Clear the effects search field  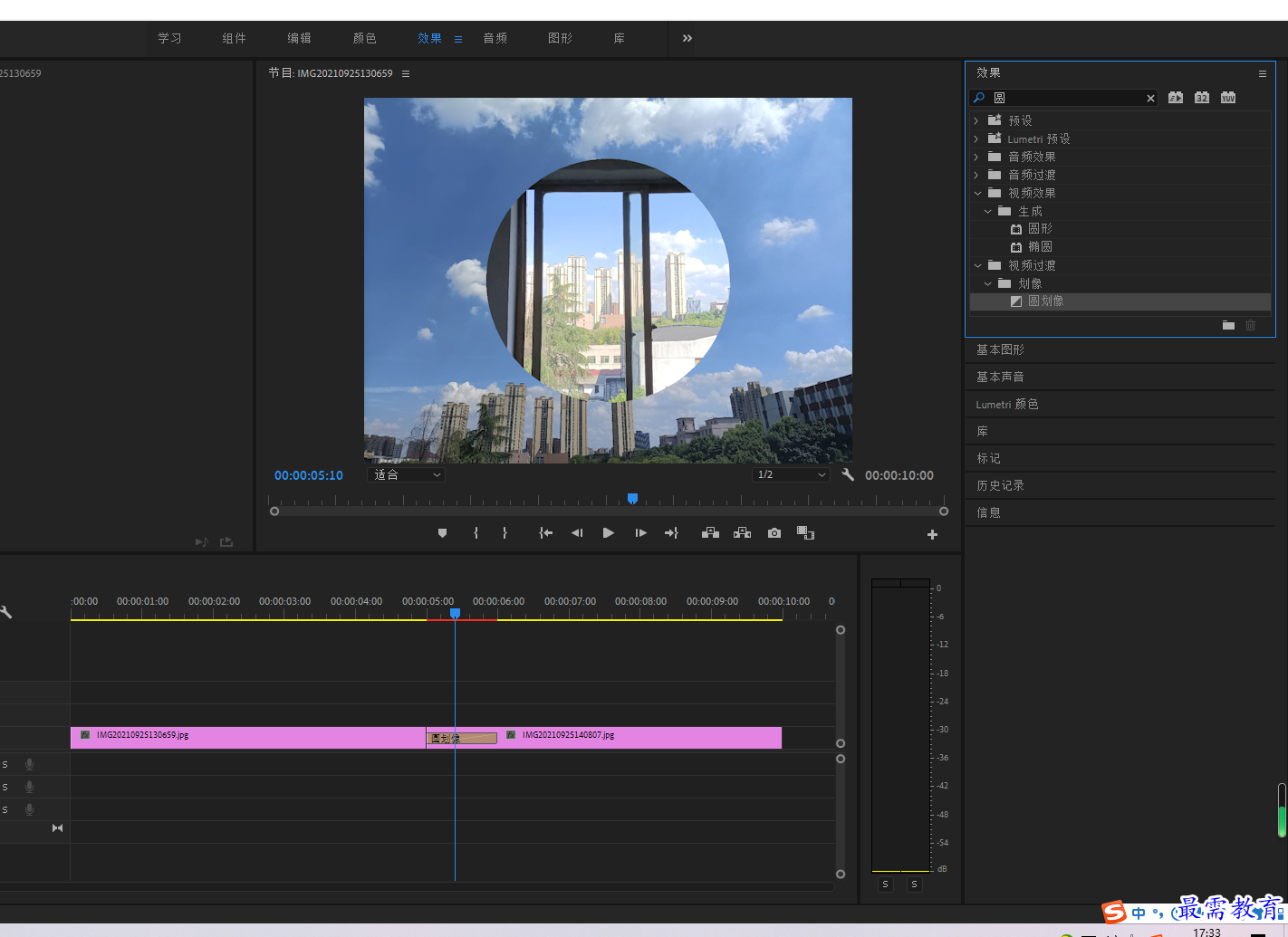1151,99
